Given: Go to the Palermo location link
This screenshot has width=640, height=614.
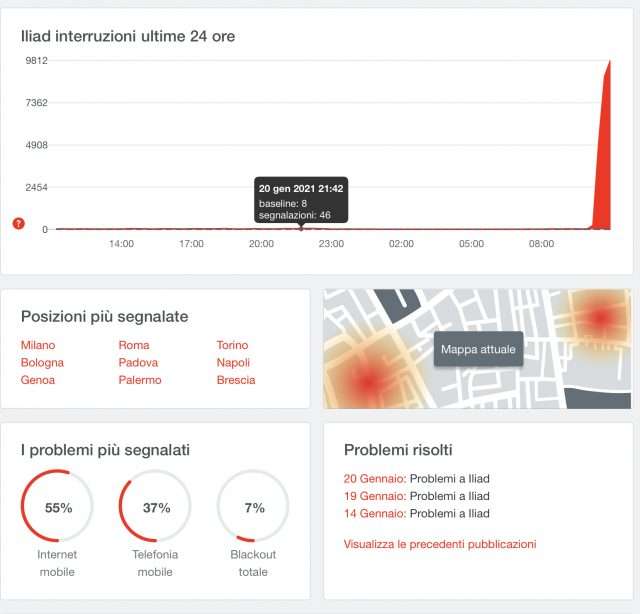Looking at the screenshot, I should pos(140,380).
